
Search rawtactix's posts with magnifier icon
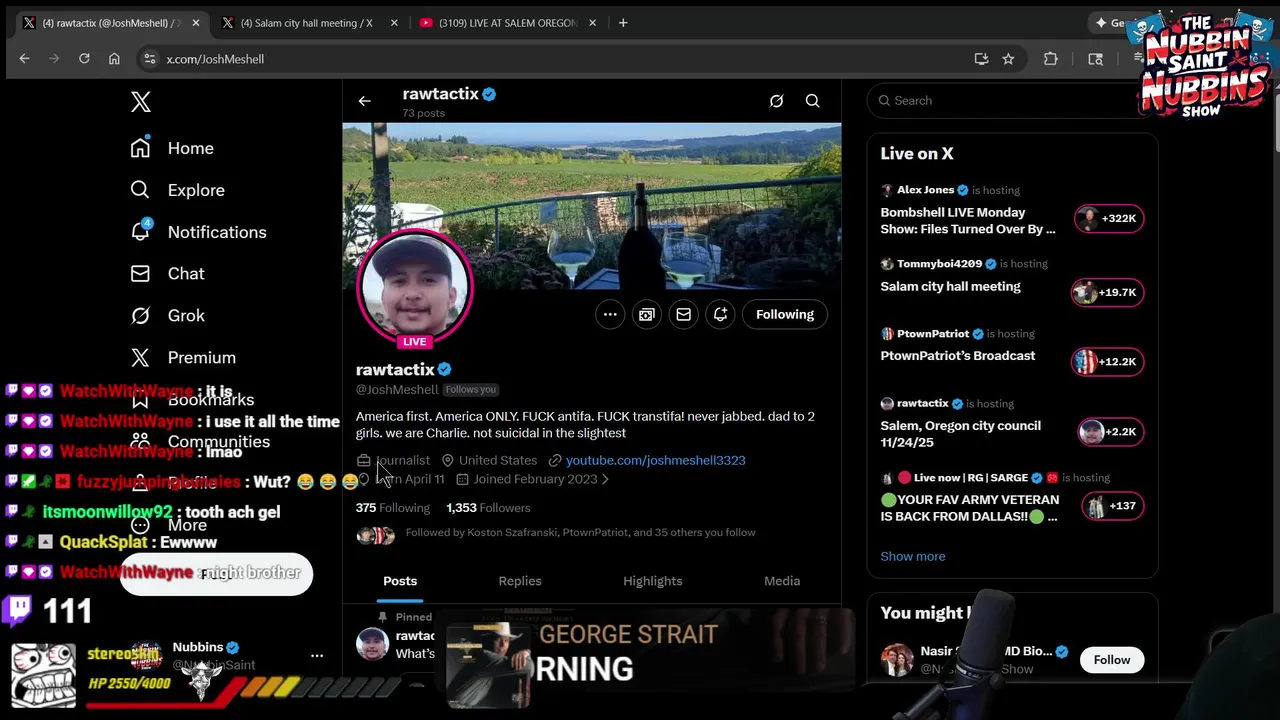click(x=813, y=101)
